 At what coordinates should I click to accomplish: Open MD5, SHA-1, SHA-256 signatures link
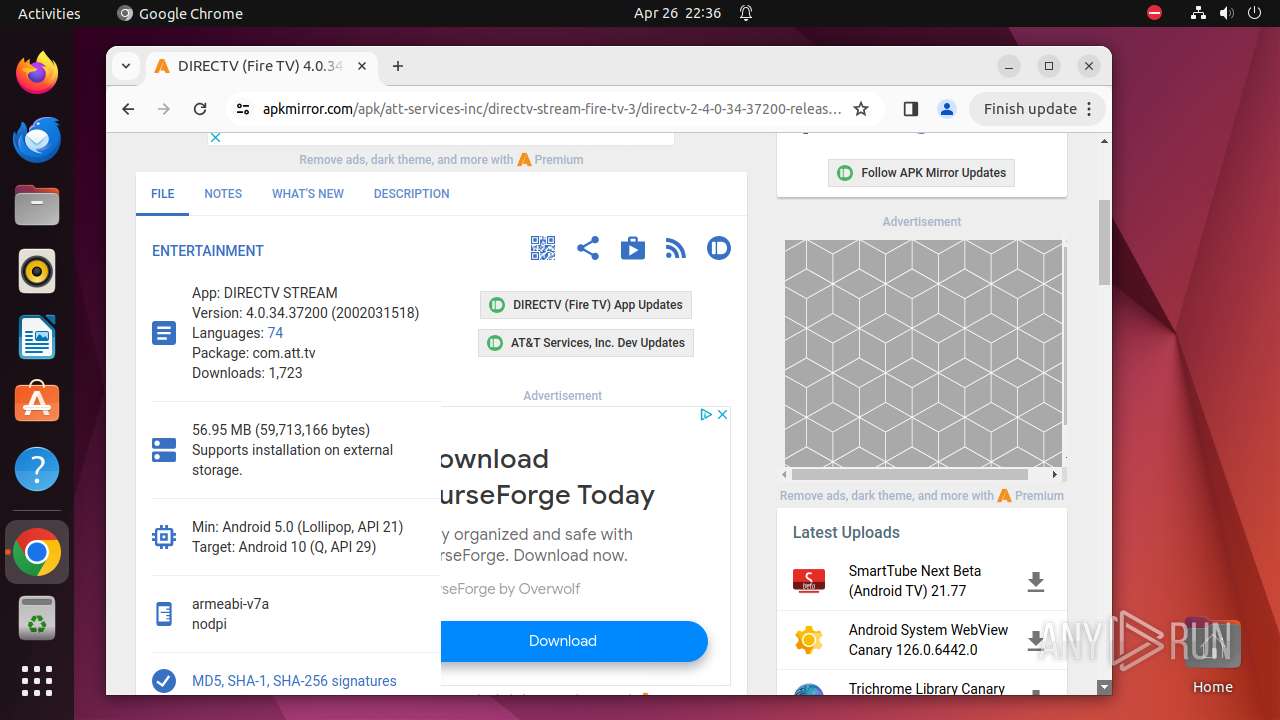click(x=294, y=681)
